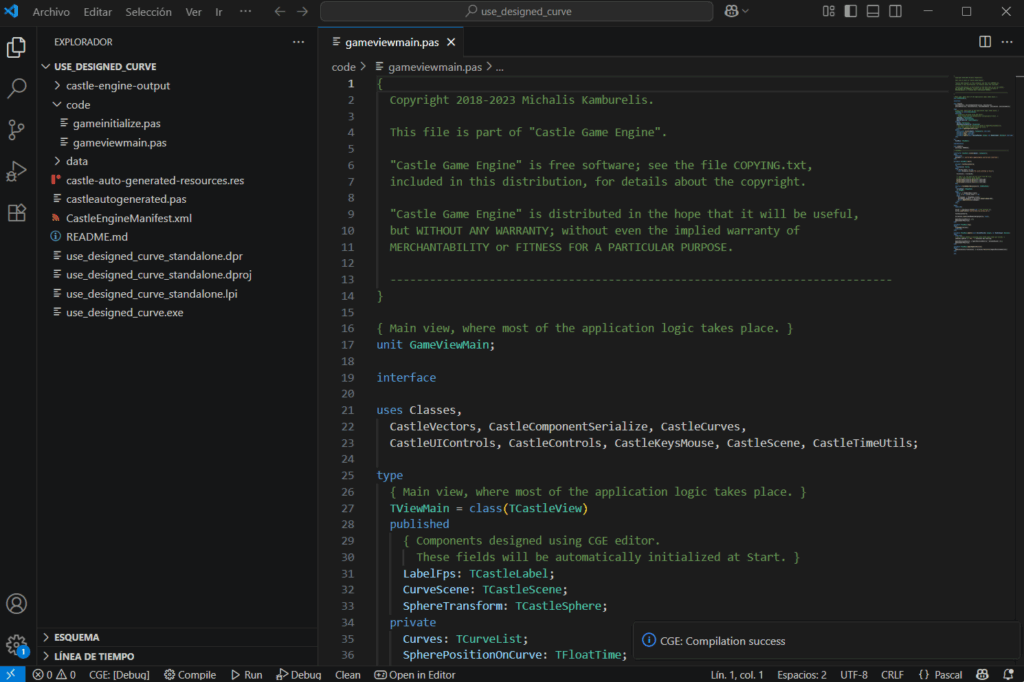
Task: Change encoding via UTF-8 status item
Action: [x=854, y=675]
